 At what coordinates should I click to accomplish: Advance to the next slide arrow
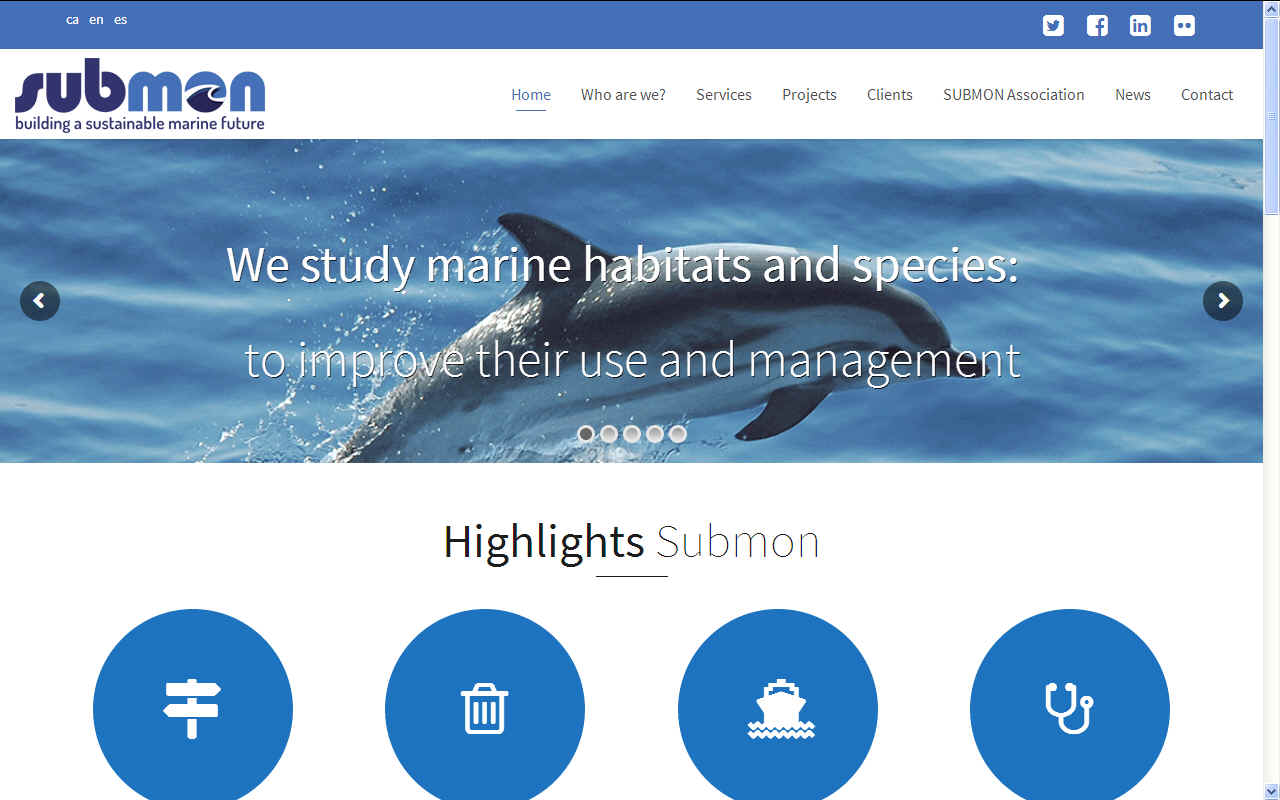[1222, 301]
